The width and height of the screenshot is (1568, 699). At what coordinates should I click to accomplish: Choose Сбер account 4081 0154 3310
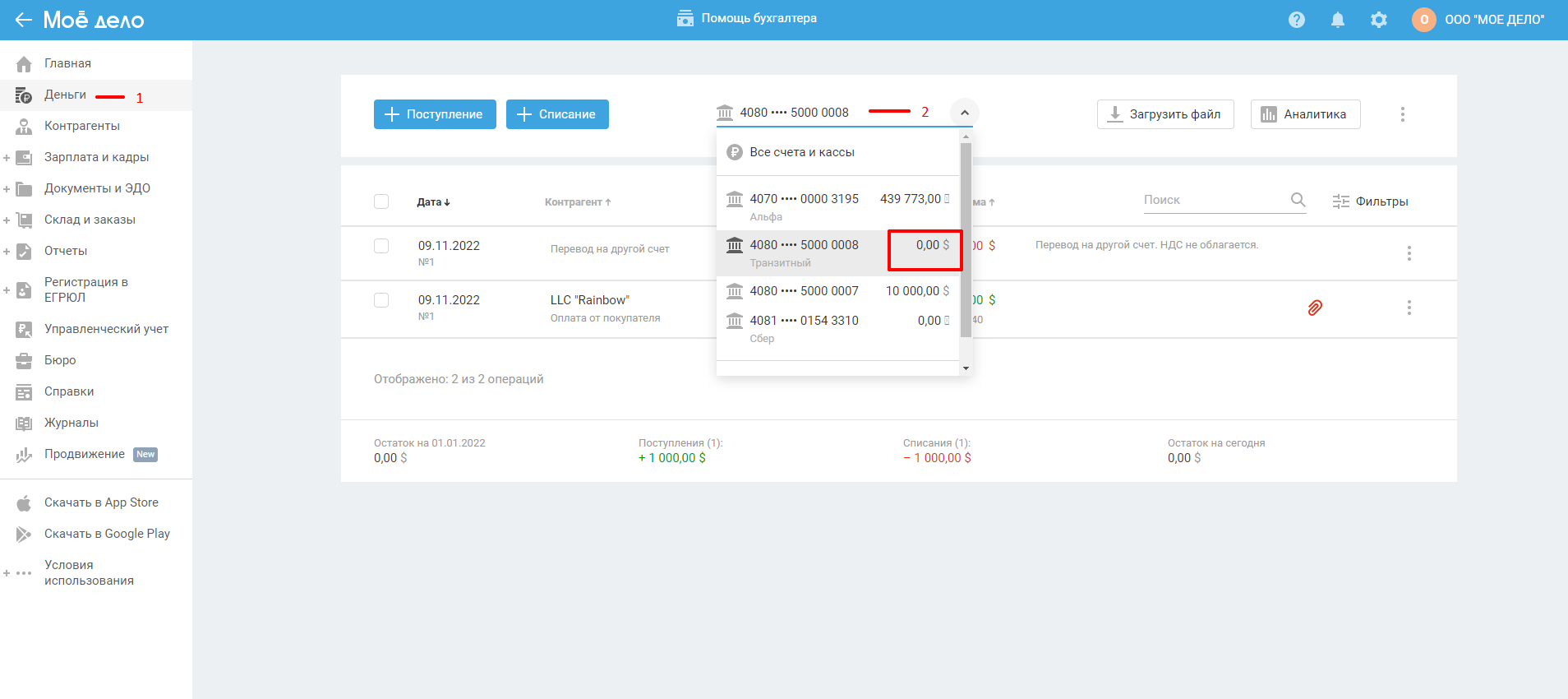[837, 328]
